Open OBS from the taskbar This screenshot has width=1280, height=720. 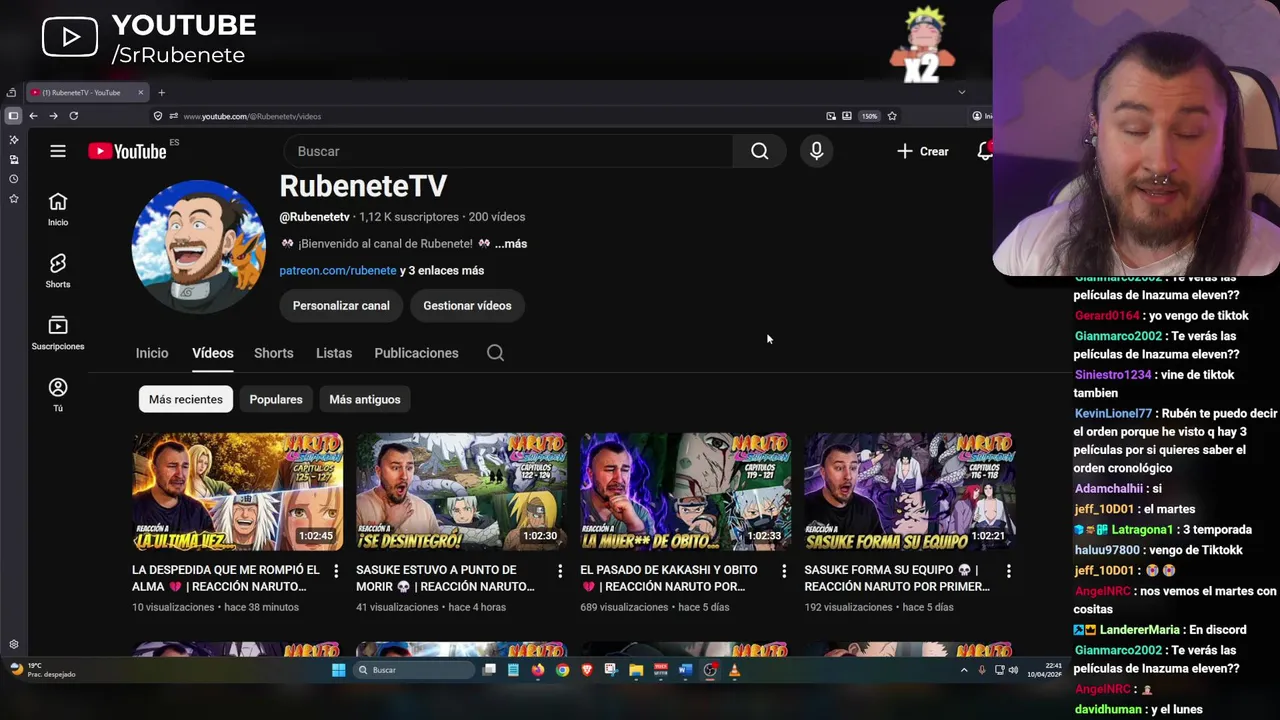click(710, 670)
